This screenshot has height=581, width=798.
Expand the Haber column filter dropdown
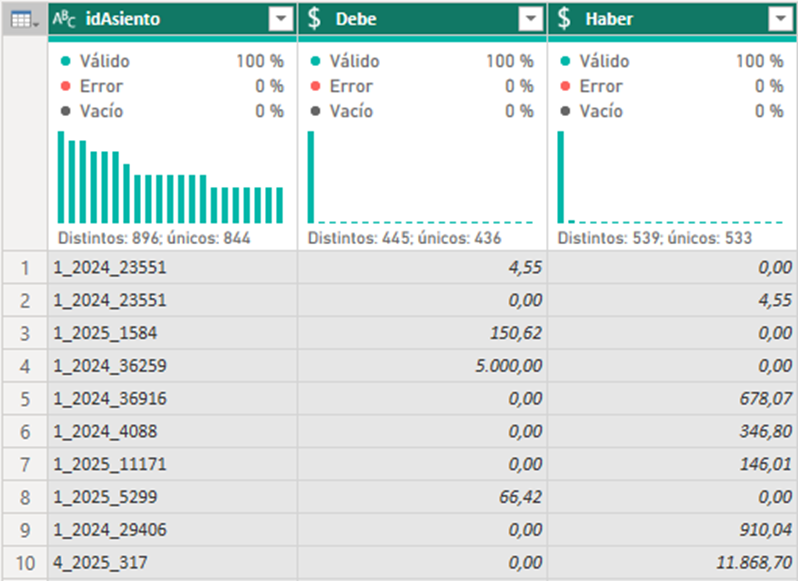click(779, 20)
